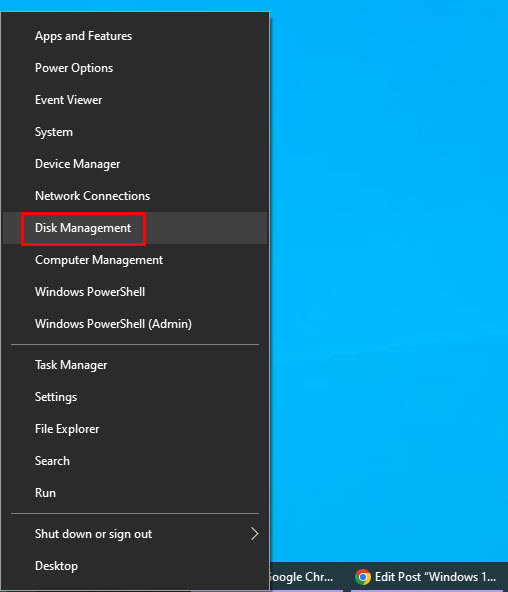The width and height of the screenshot is (508, 592).
Task: Launch File Explorer
Action: coord(135,429)
